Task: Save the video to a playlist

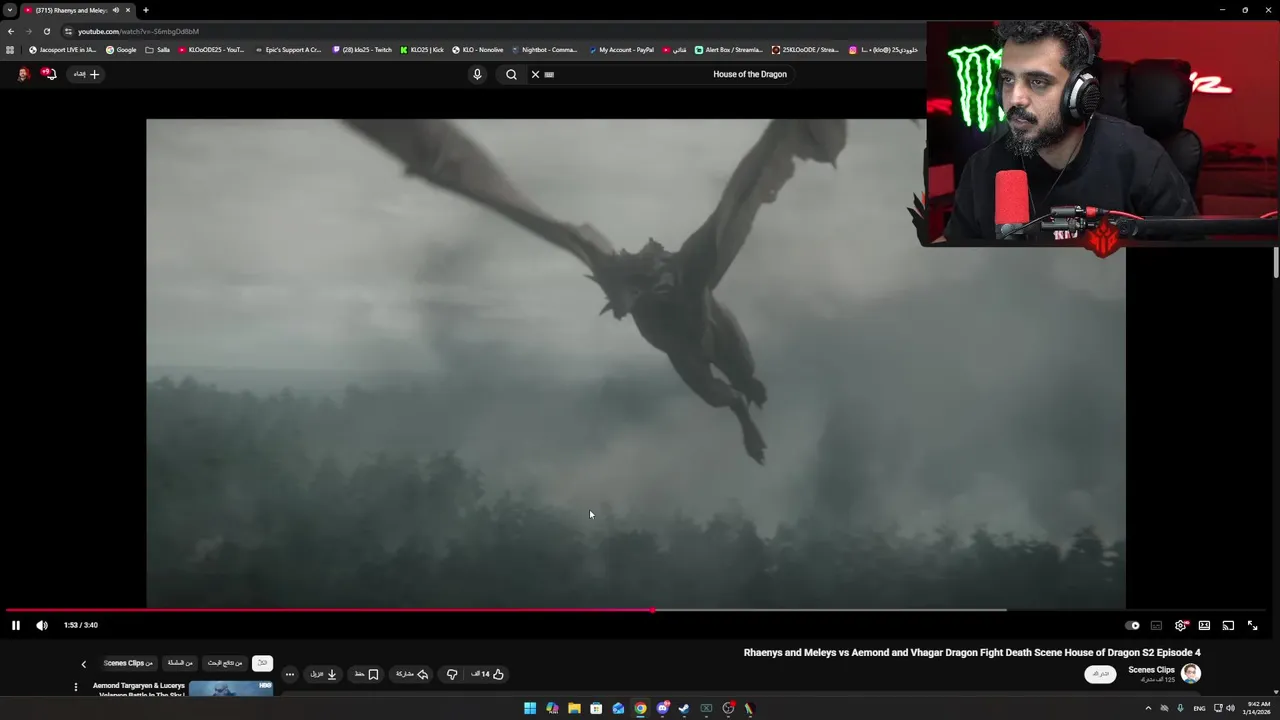Action: pos(366,674)
